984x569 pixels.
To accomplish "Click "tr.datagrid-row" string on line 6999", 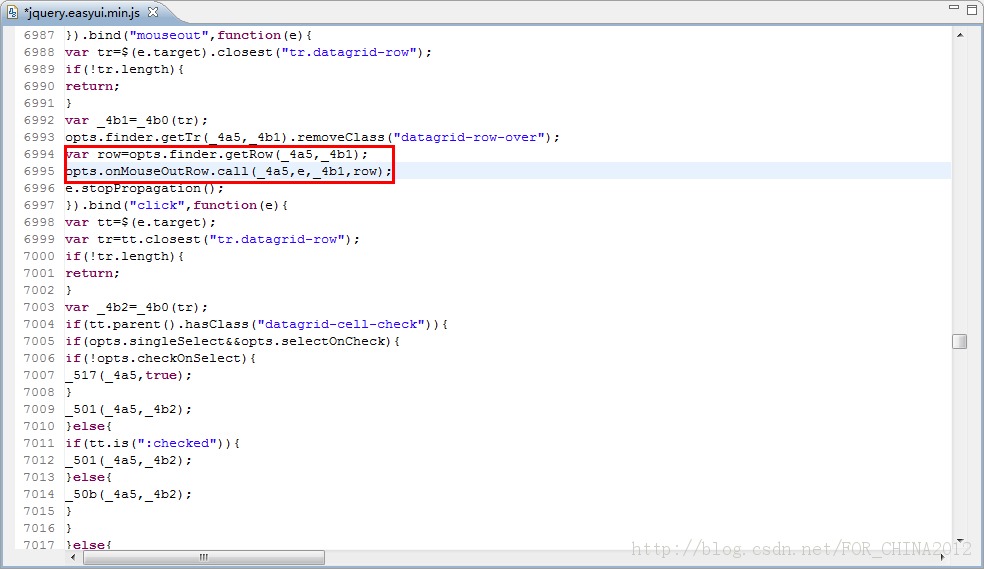I will 277,239.
